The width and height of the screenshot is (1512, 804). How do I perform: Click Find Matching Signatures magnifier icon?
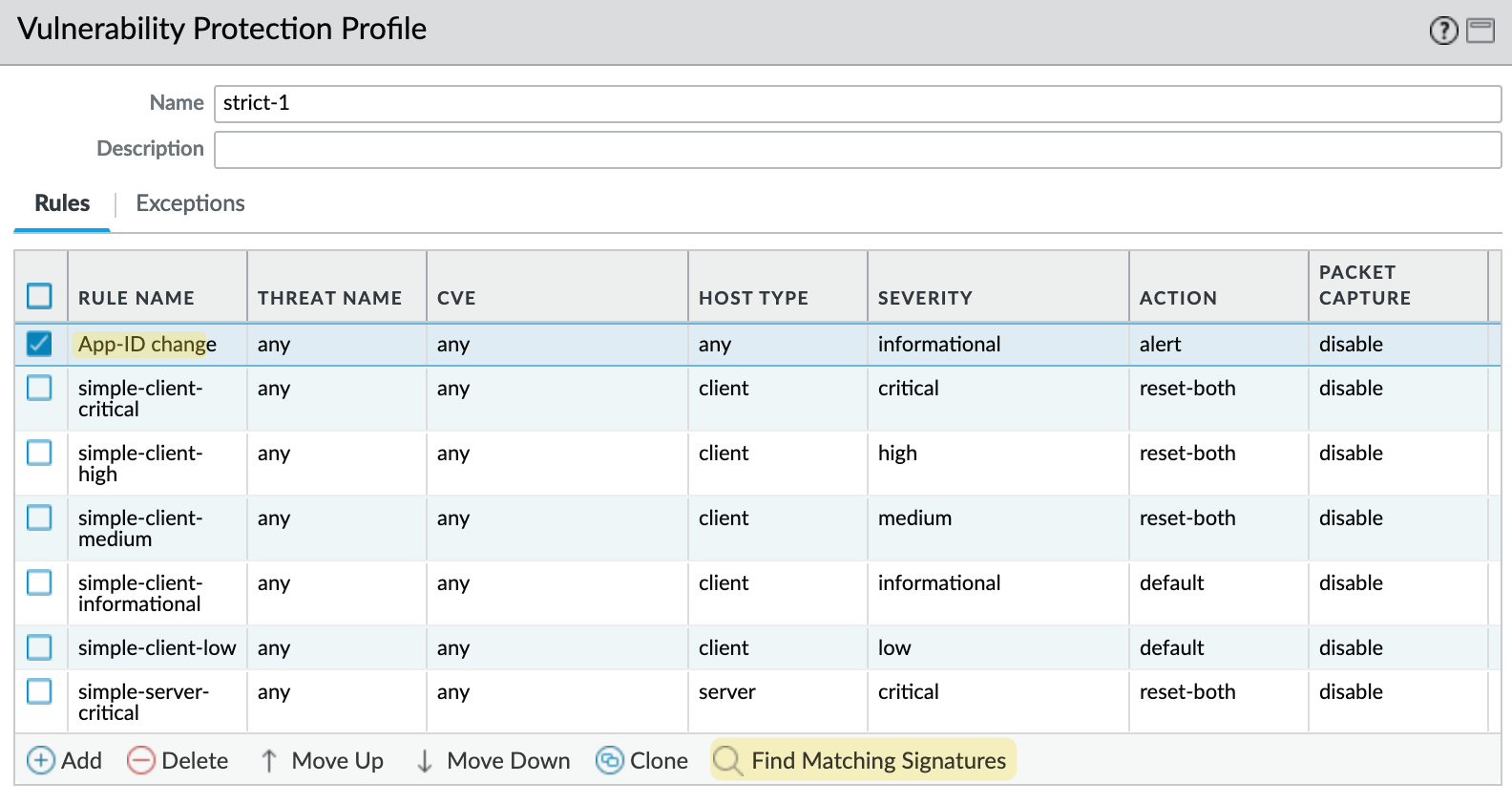coord(727,761)
